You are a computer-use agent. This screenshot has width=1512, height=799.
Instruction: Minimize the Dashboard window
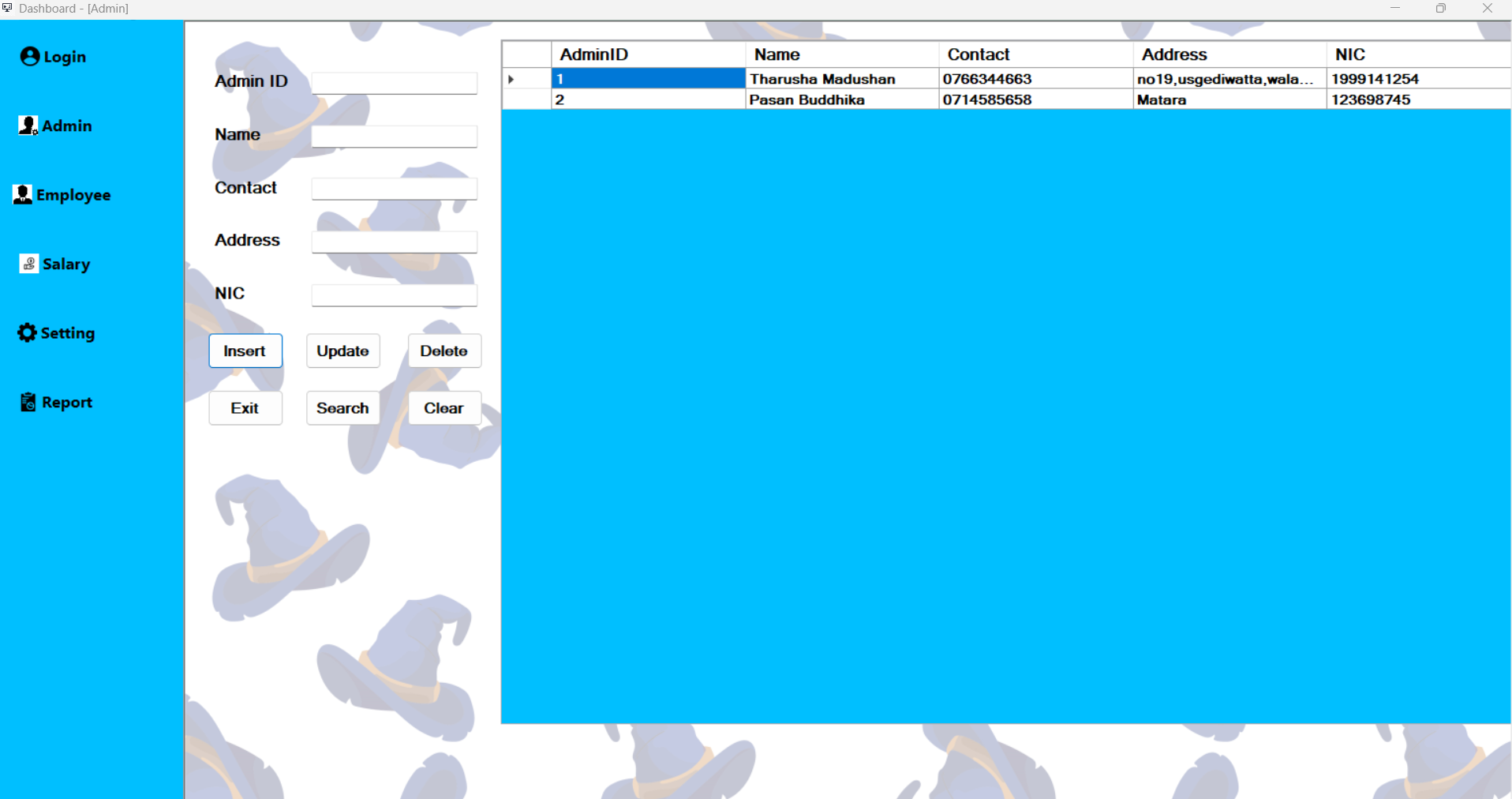(x=1395, y=8)
